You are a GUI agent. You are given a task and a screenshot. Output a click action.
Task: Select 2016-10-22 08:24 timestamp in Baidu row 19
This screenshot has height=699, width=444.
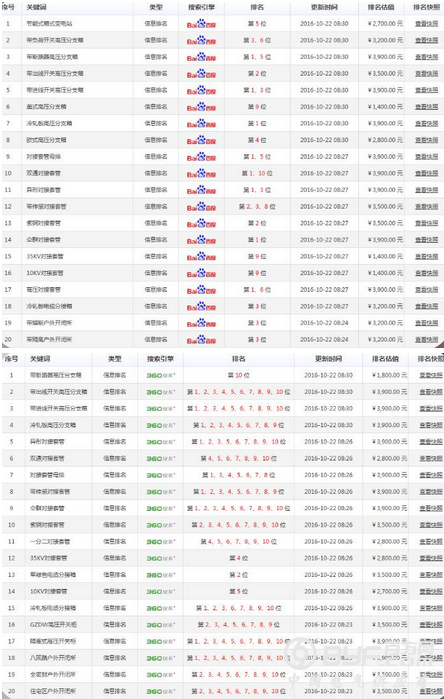[x=324, y=323]
